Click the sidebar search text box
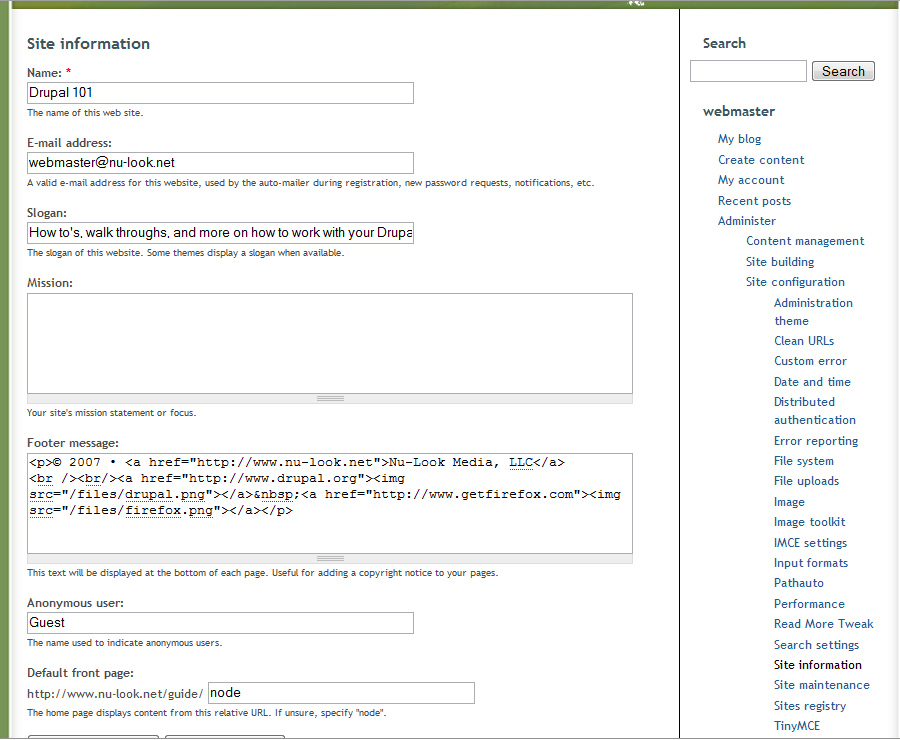Image resolution: width=900 pixels, height=740 pixels. click(x=748, y=71)
